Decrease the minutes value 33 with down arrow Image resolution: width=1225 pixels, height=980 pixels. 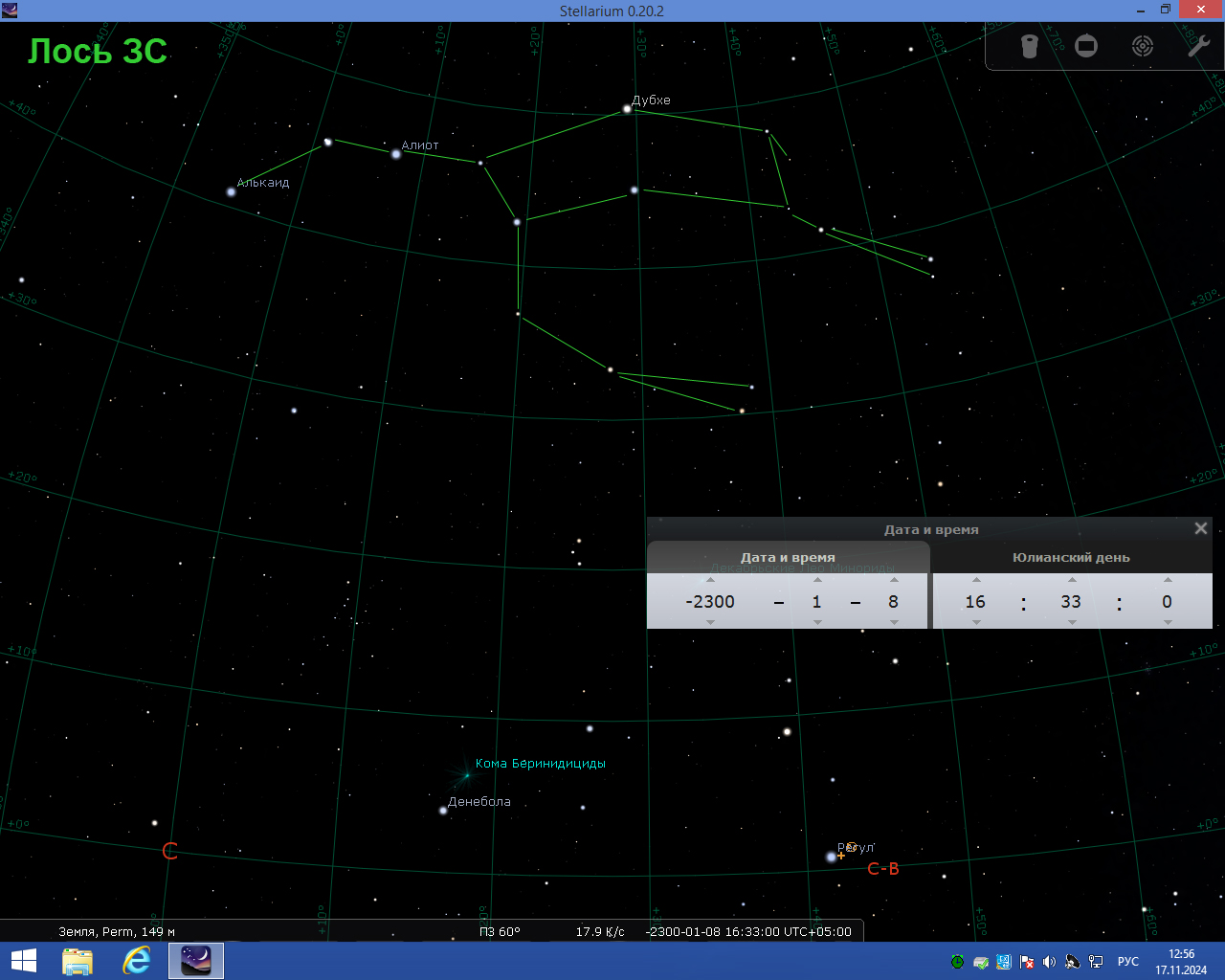click(1072, 622)
